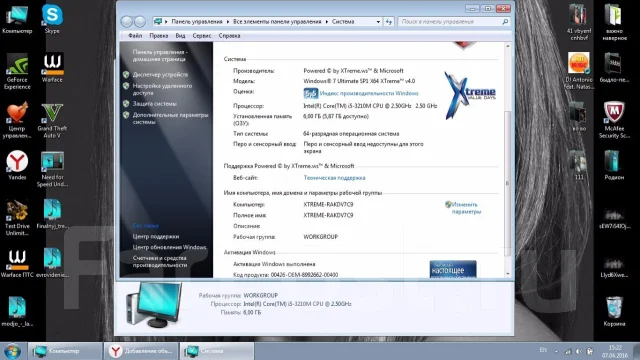Click the scrollbar up arrow

click(508, 46)
